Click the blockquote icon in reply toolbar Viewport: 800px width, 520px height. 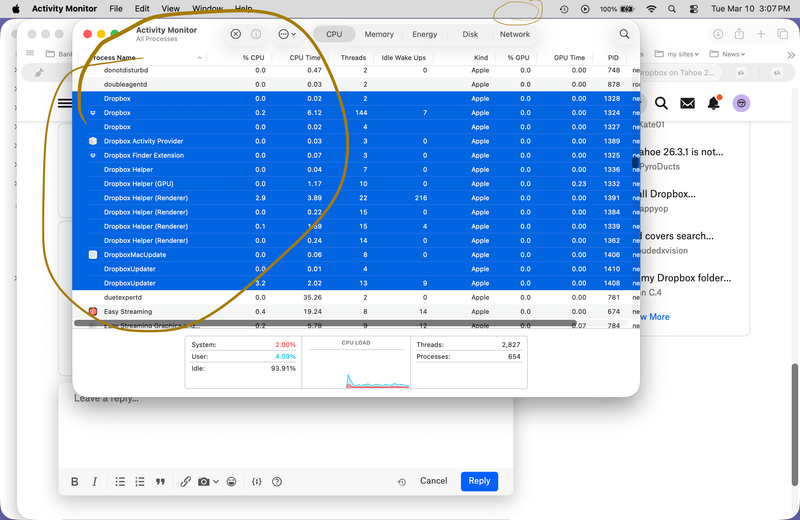click(160, 481)
